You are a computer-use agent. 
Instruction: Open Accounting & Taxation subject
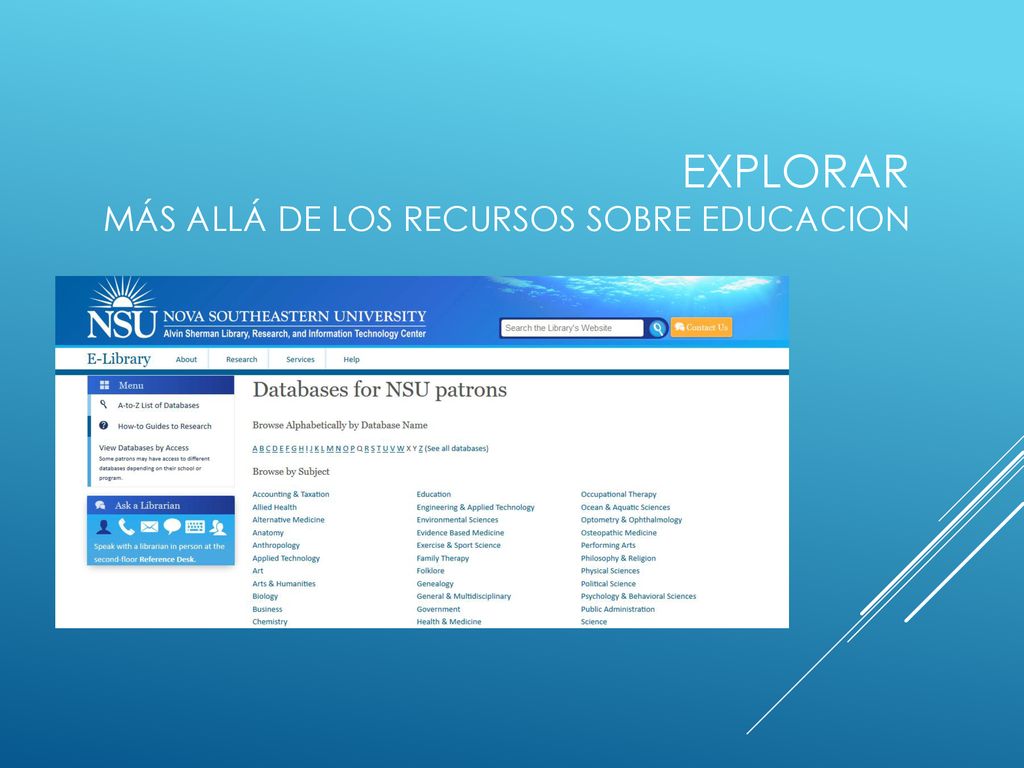pyautogui.click(x=291, y=494)
